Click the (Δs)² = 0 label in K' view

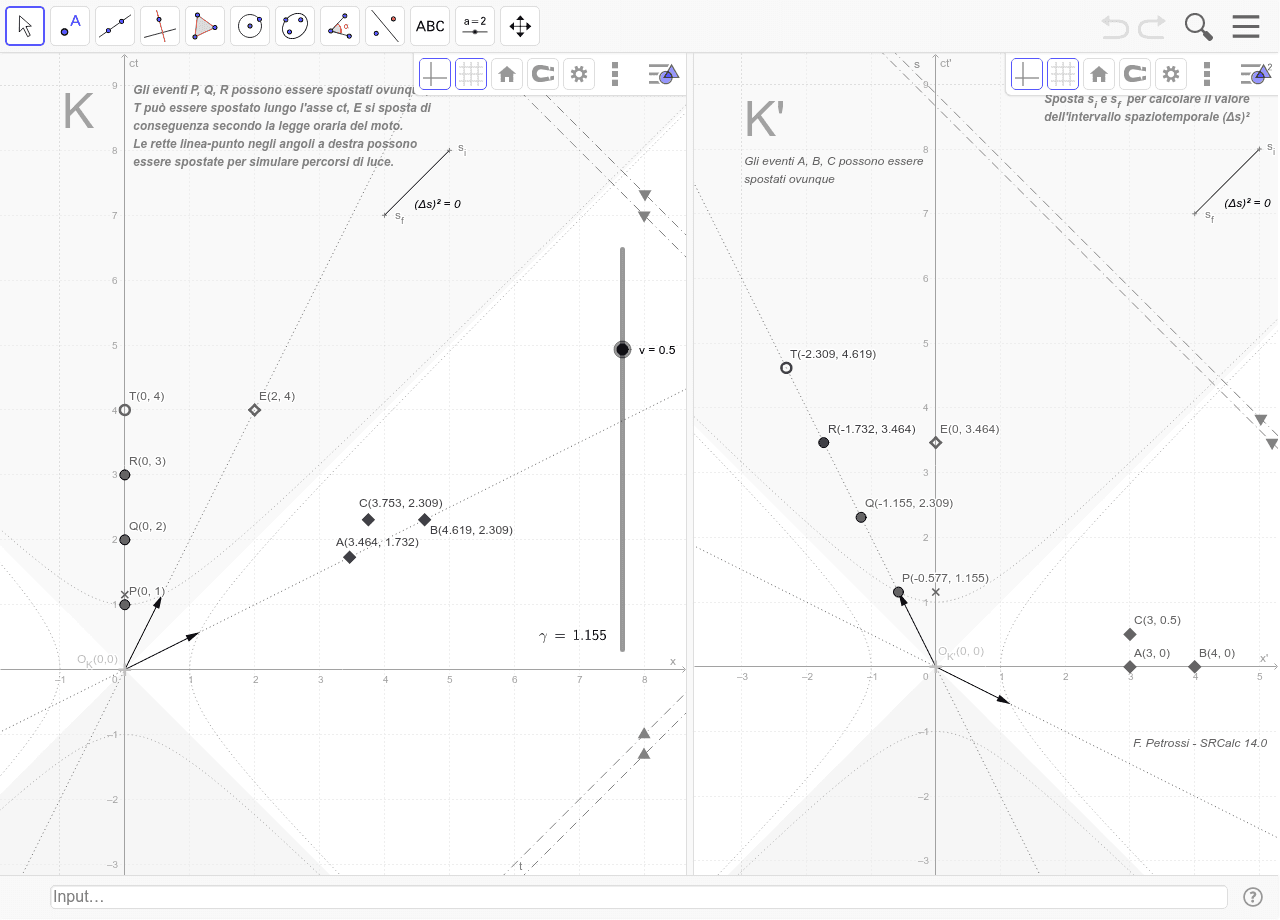[x=1247, y=203]
